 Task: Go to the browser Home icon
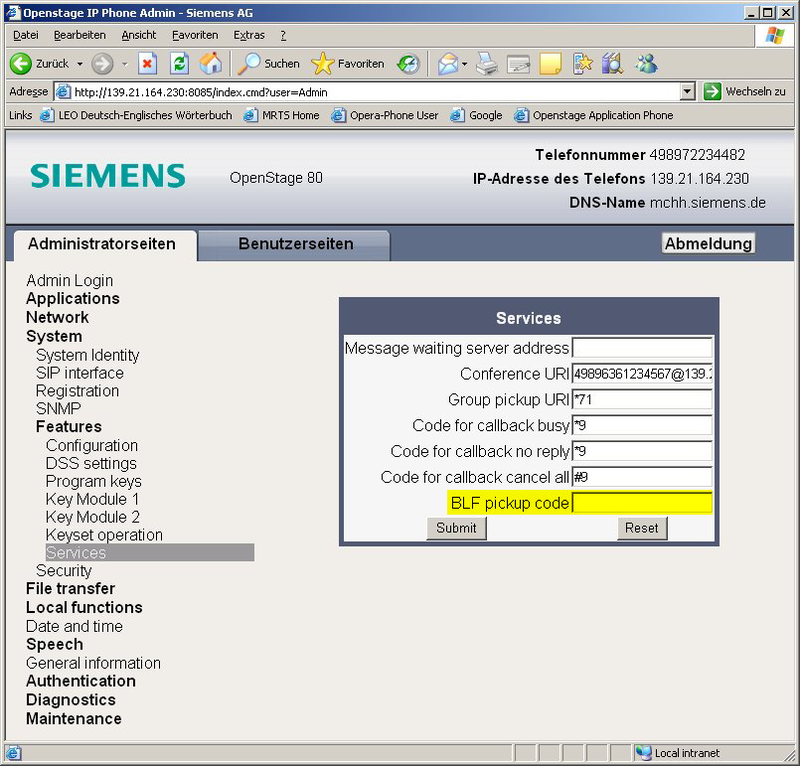tap(210, 63)
